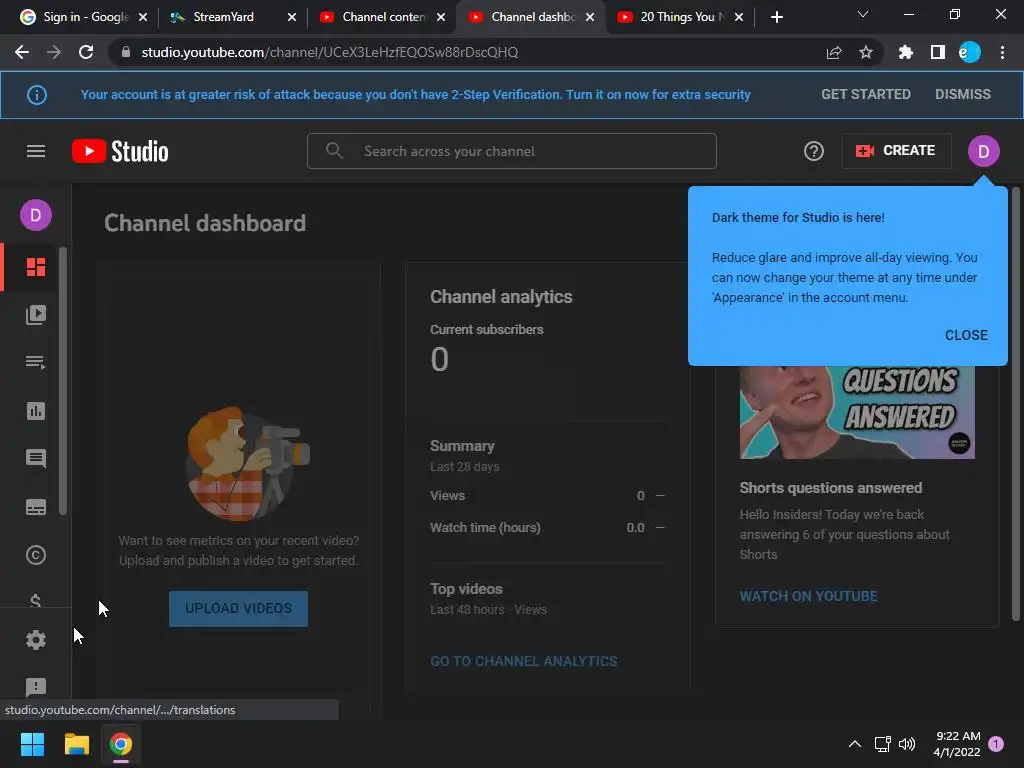Screen dimensions: 1024x768
Task: Open File Explorer from taskbar
Action: point(76,744)
